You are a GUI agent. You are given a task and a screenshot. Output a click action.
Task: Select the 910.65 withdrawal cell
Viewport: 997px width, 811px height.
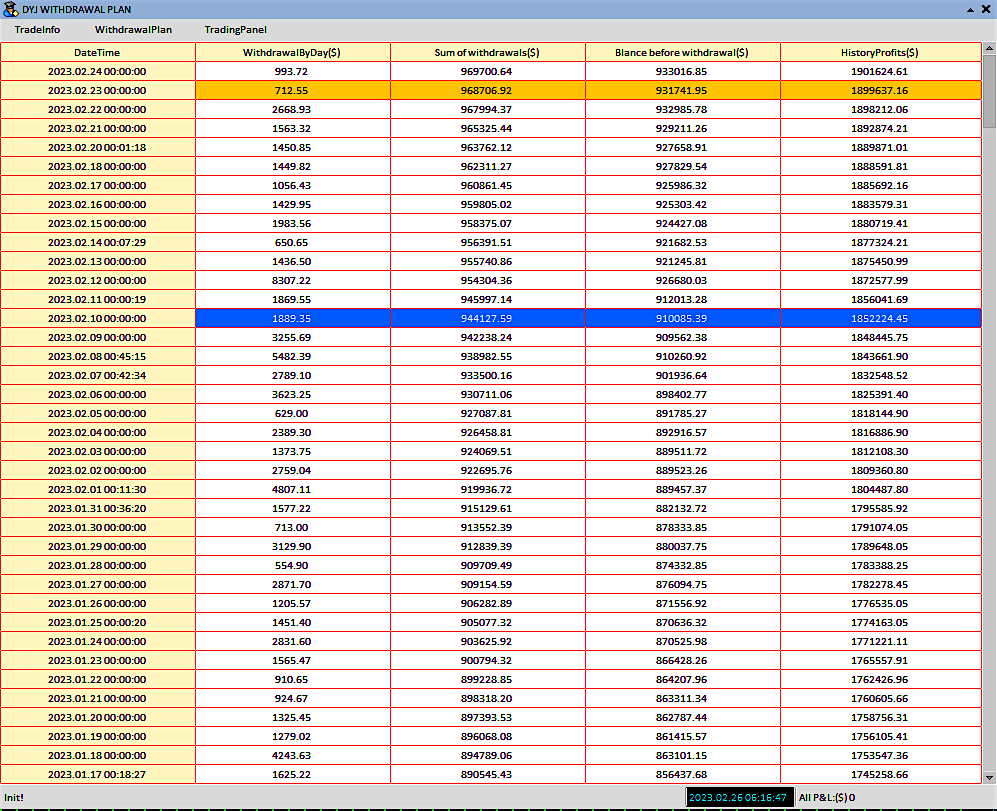292,679
